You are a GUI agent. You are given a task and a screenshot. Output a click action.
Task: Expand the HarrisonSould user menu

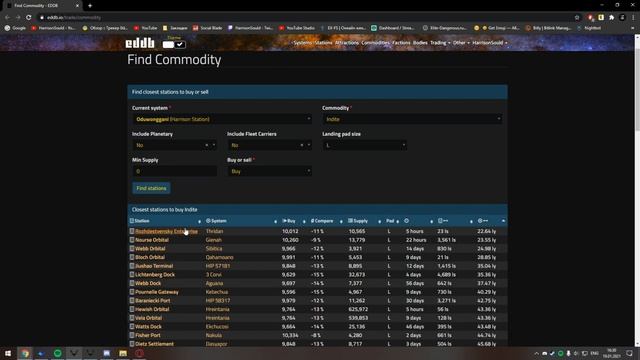490,43
